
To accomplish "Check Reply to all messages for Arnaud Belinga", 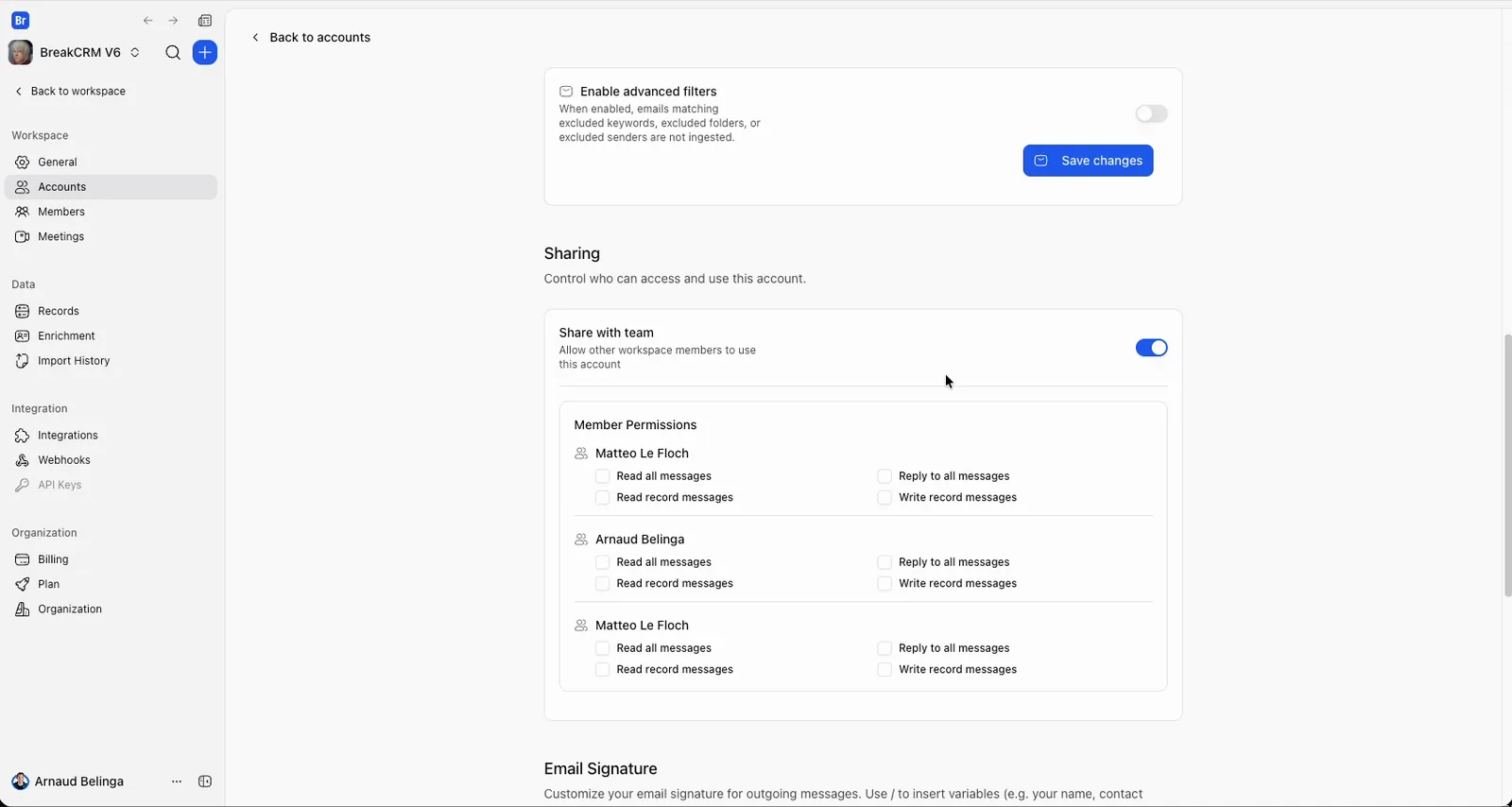I will pos(885,562).
